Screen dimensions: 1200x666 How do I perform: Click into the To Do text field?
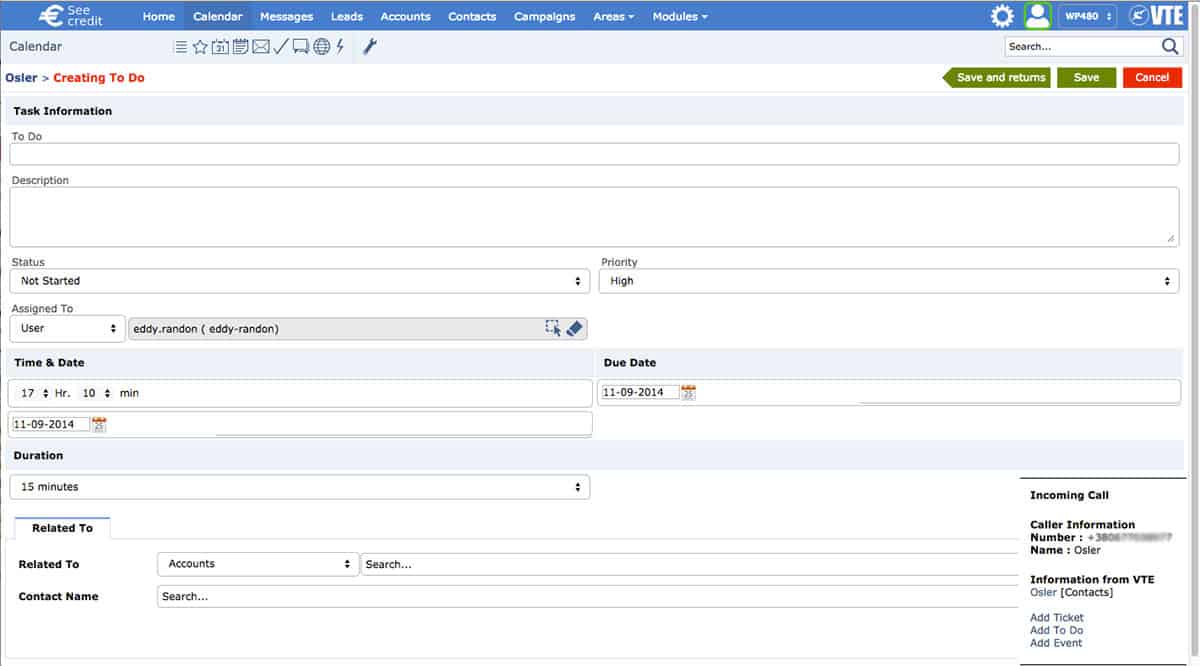(x=594, y=154)
